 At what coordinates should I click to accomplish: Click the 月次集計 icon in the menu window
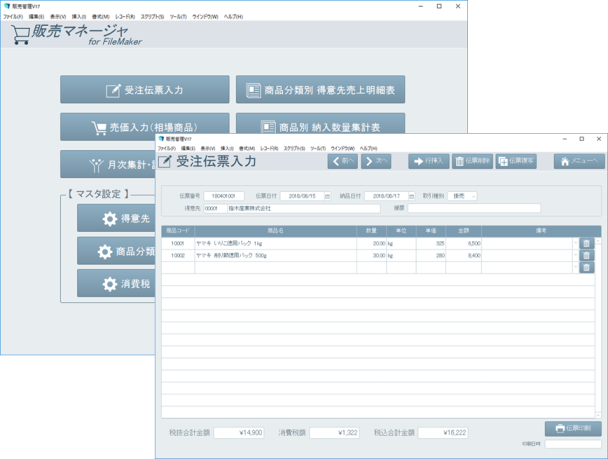point(96,166)
